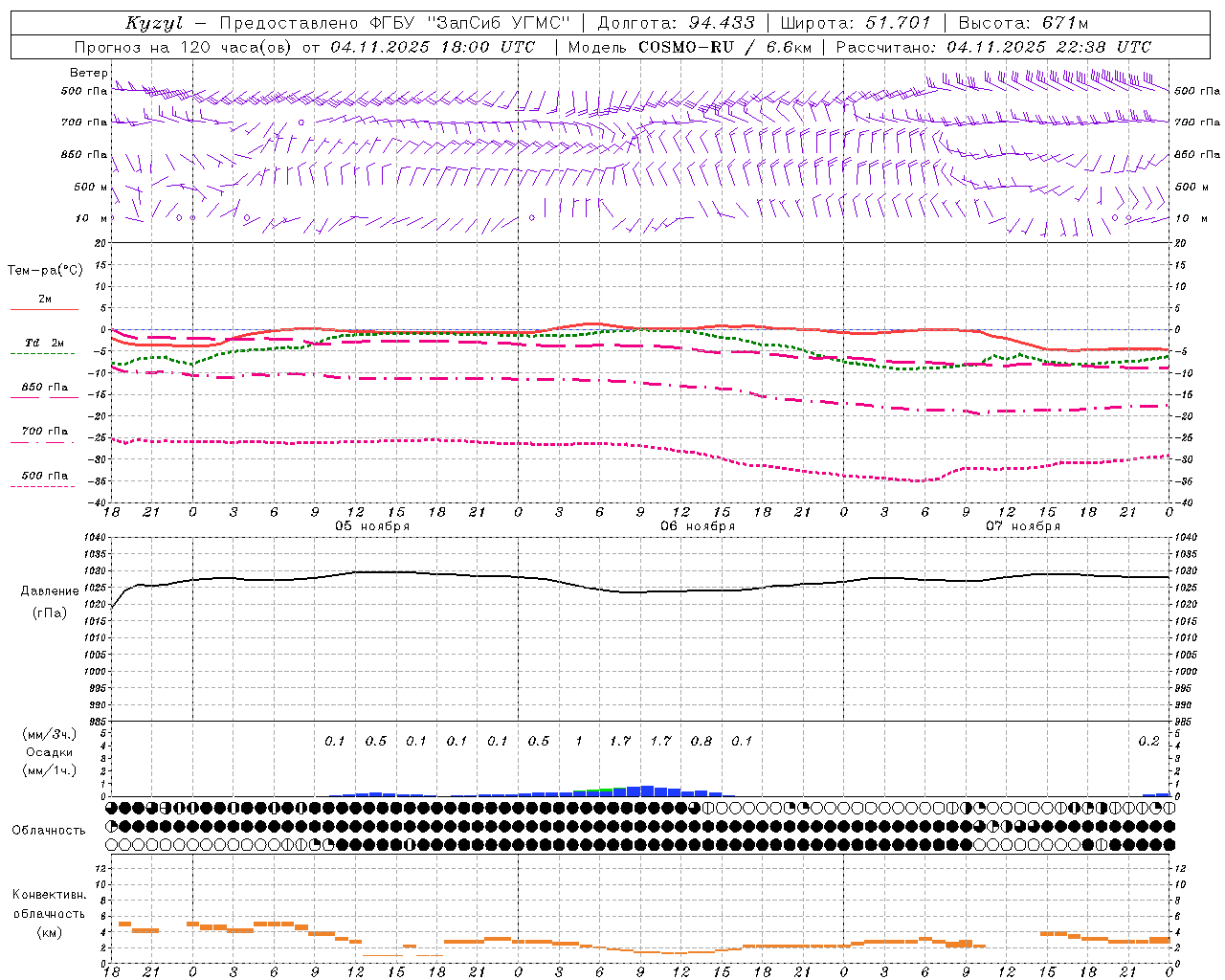Select the Конвективн. облачность (км) label
1225x980 pixels.
49,913
